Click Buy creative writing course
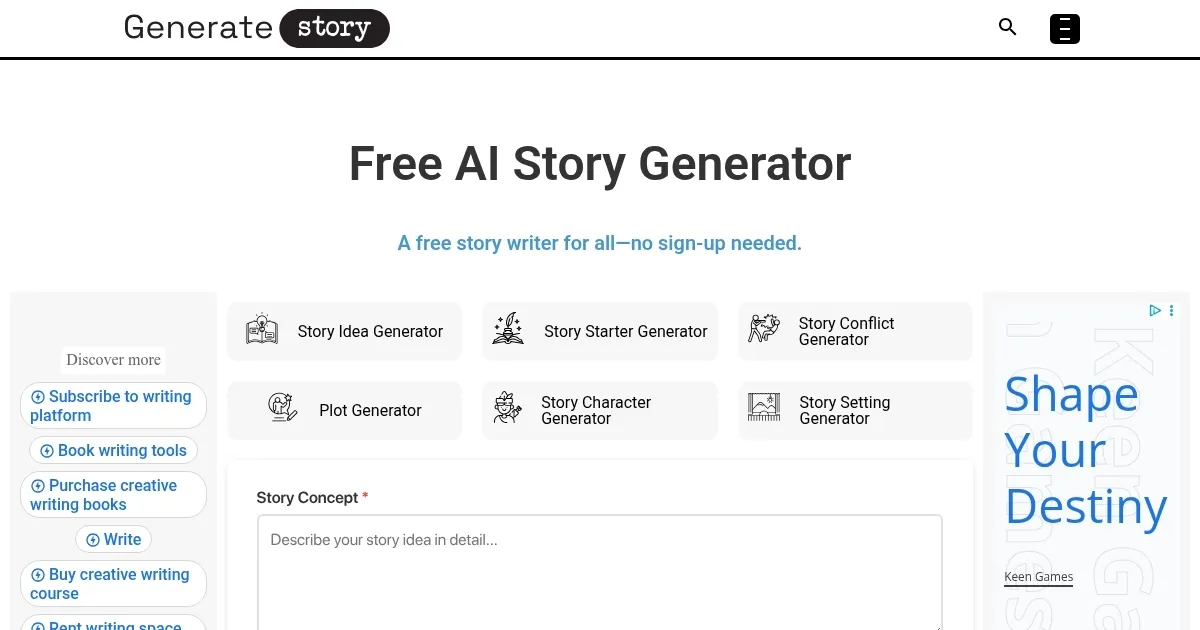The image size is (1200, 630). click(x=113, y=583)
